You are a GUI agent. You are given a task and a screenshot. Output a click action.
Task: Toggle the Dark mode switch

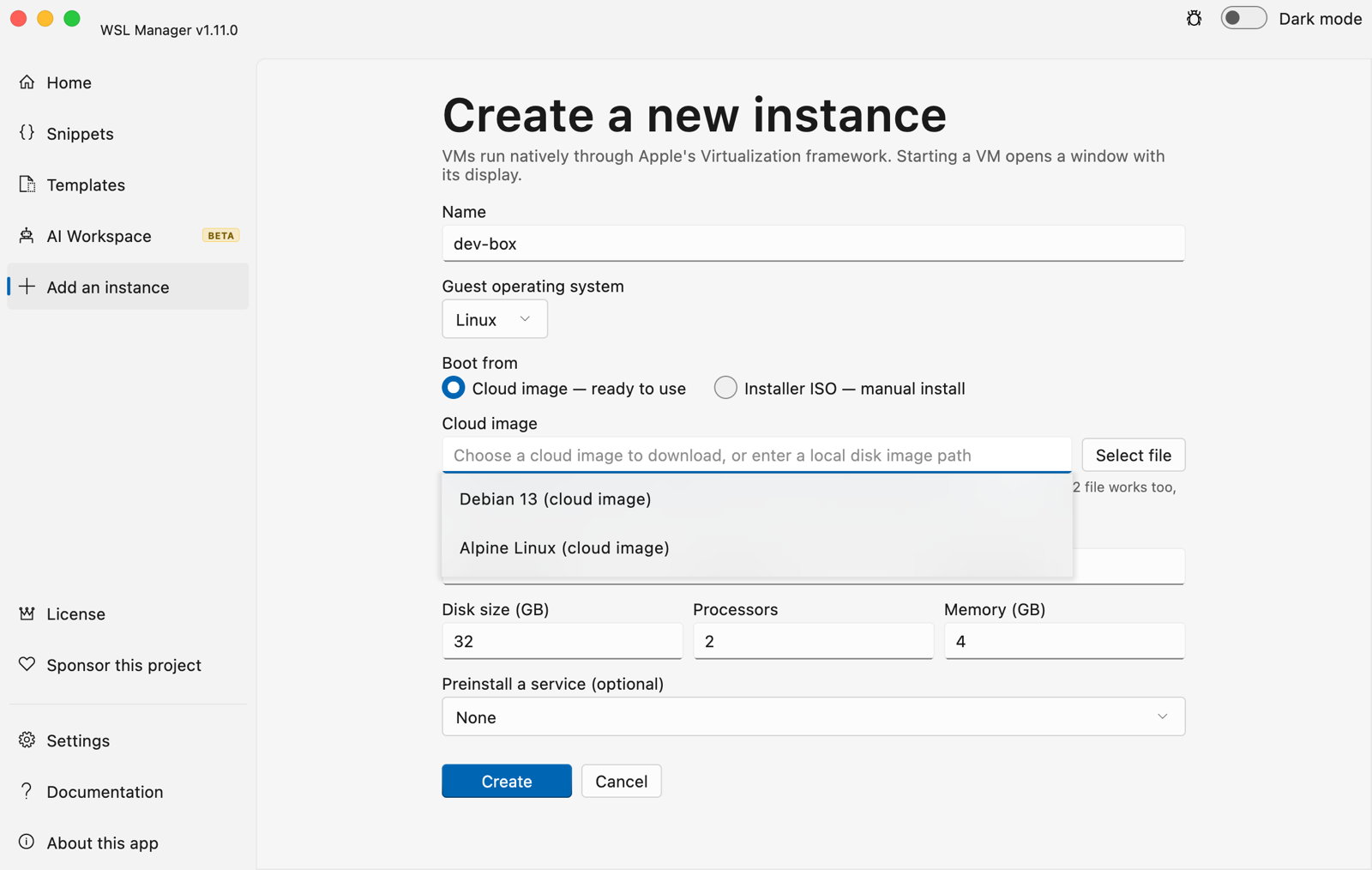1243,18
